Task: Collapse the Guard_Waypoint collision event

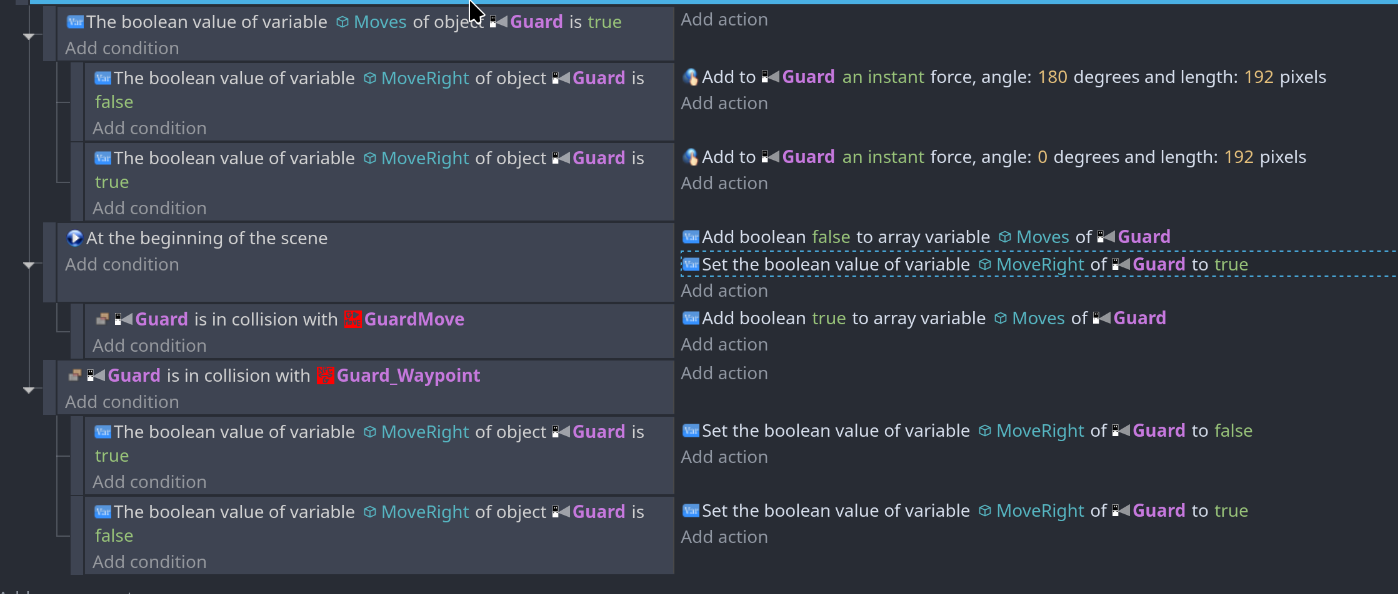Action: (29, 390)
